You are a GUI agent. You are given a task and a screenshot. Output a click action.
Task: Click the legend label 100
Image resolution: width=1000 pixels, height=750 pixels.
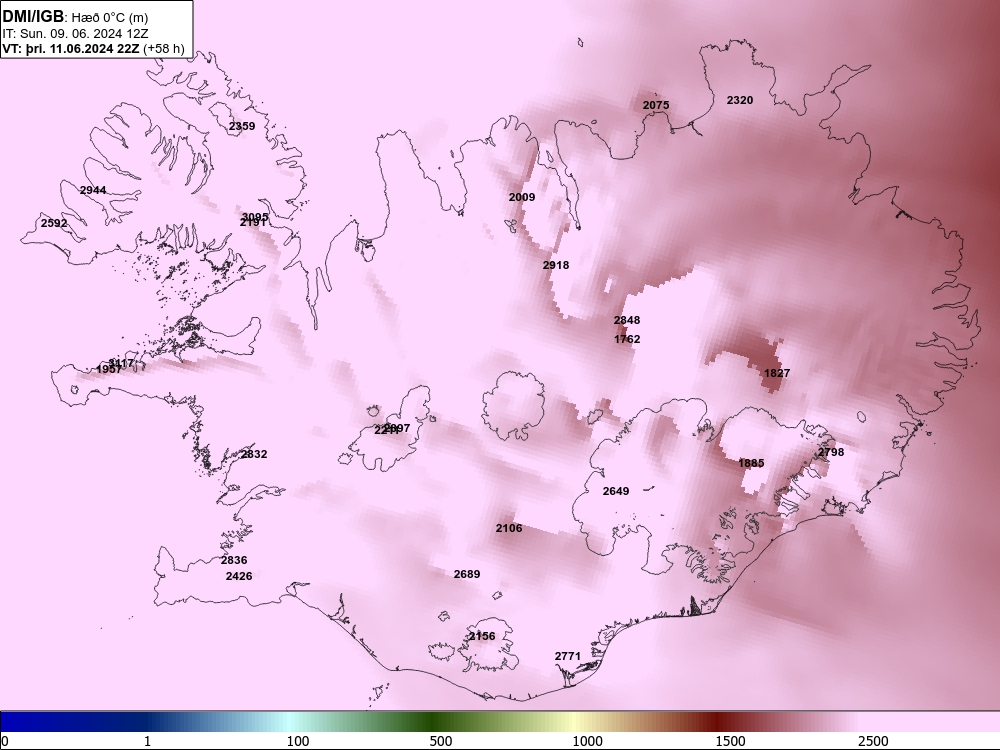(x=298, y=741)
